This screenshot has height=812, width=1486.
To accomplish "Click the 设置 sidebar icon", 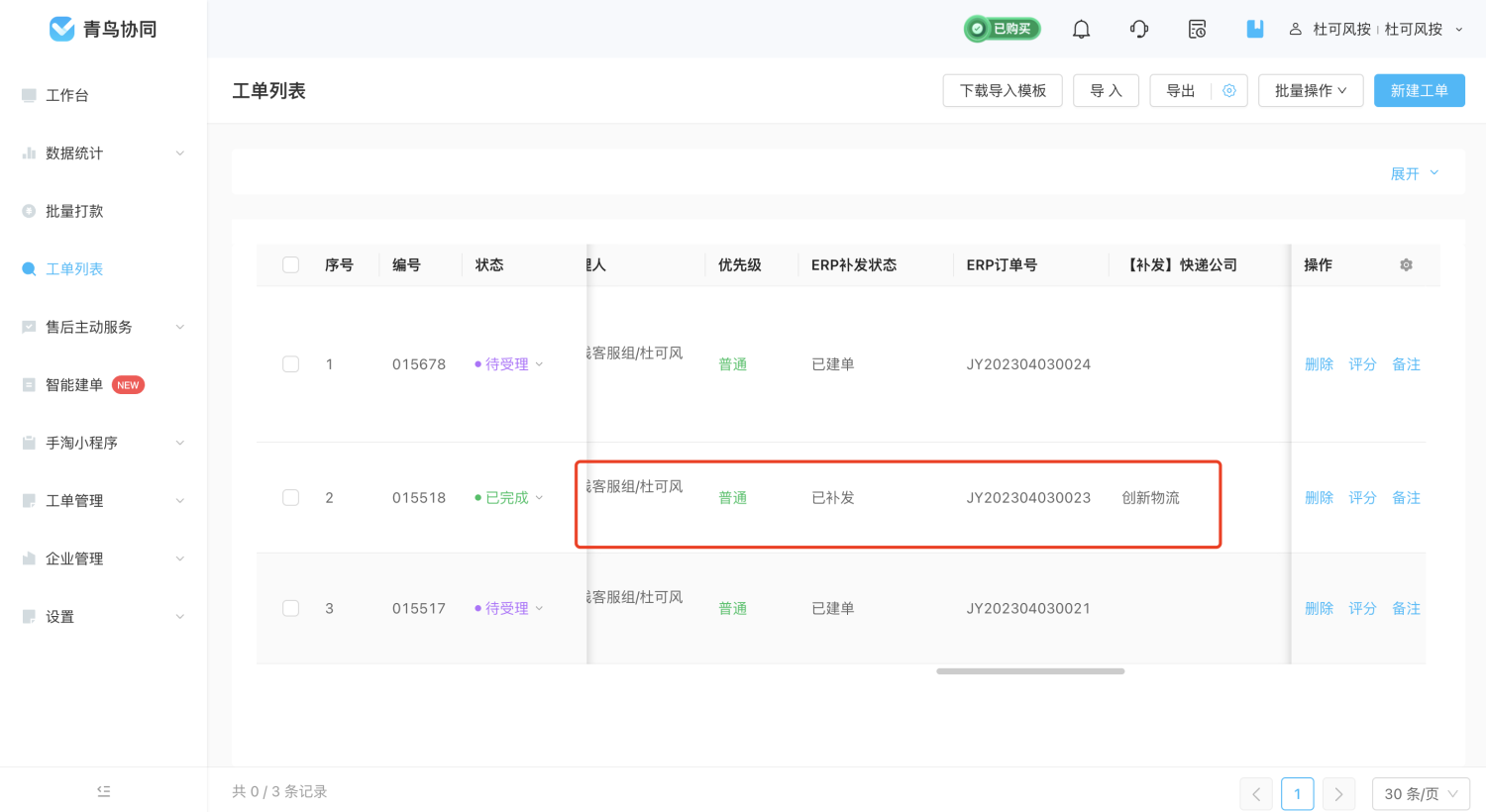I will (29, 616).
